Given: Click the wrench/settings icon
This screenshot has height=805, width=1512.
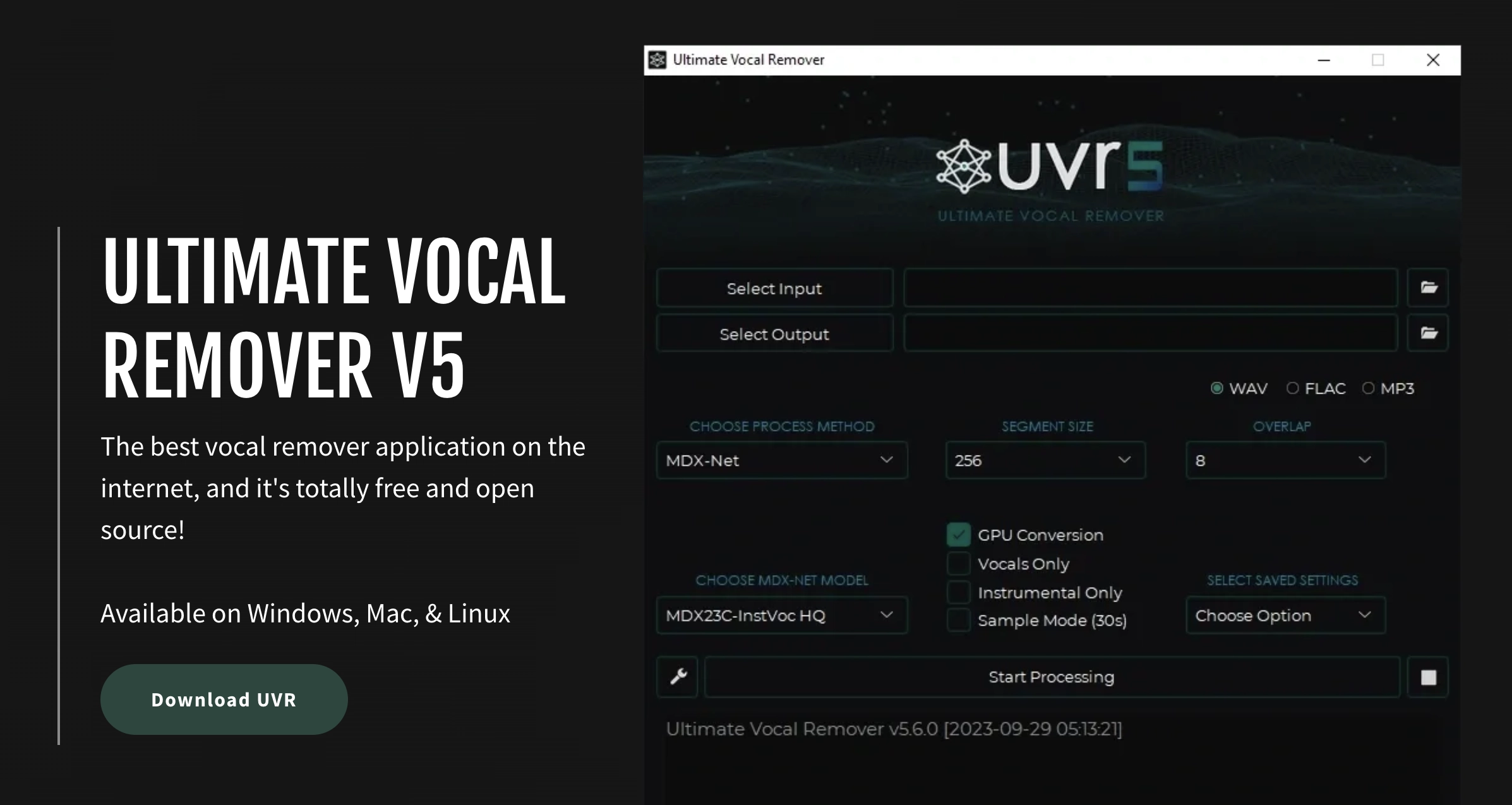Looking at the screenshot, I should point(678,677).
